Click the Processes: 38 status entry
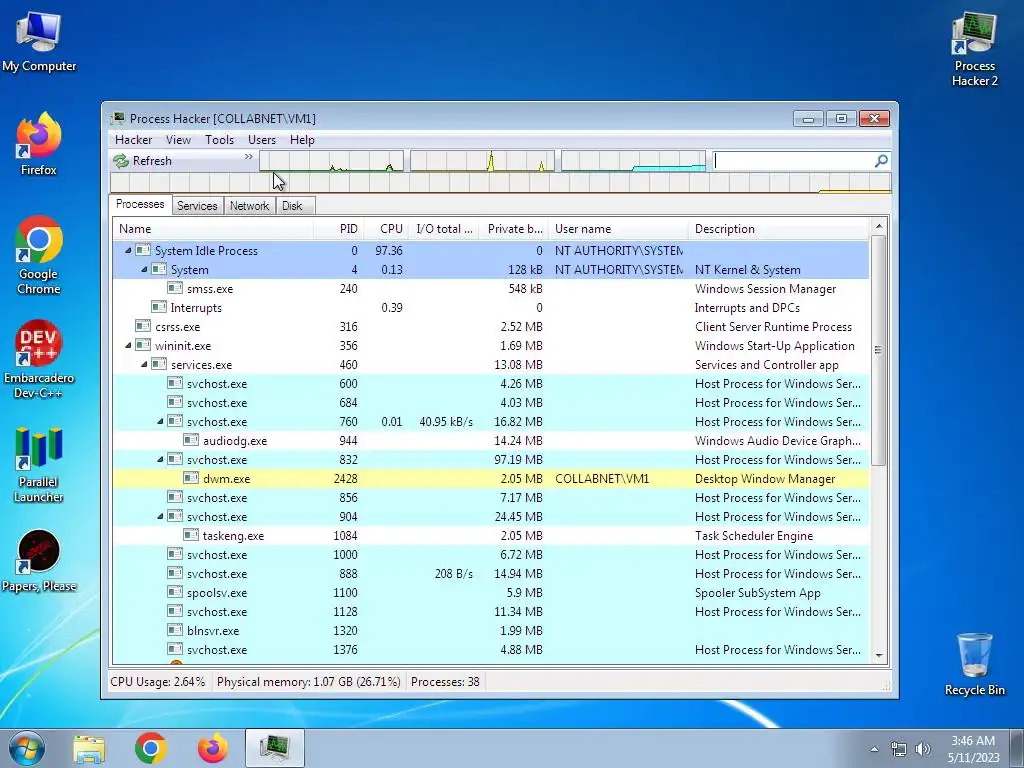 (x=445, y=682)
